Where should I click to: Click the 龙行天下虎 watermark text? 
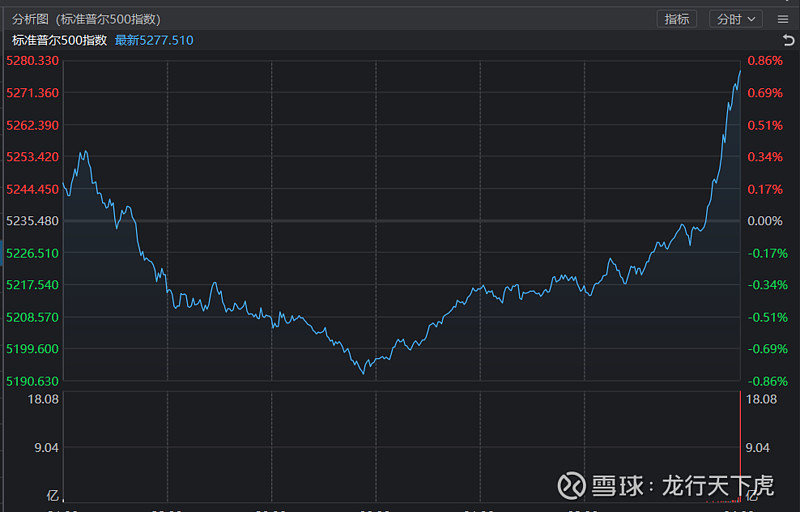(717, 486)
